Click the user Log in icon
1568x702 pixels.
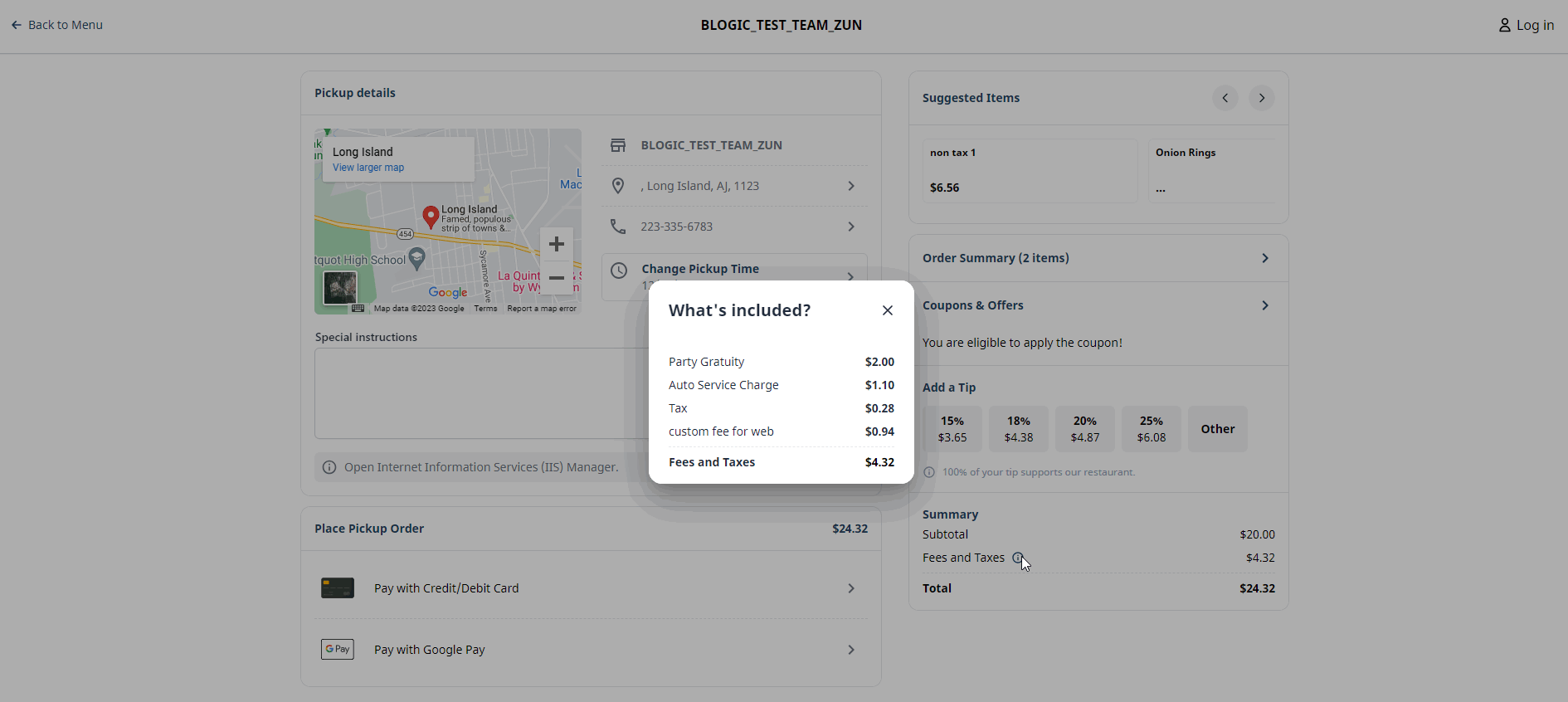[1504, 26]
